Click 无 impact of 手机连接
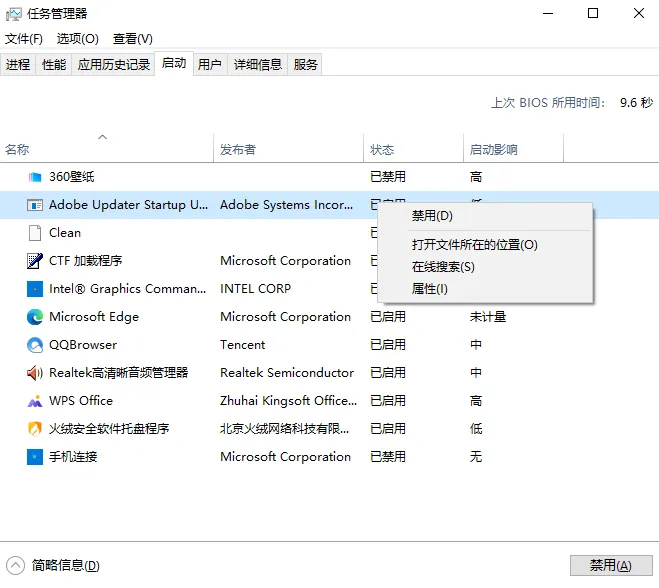This screenshot has height=588, width=659. point(476,457)
